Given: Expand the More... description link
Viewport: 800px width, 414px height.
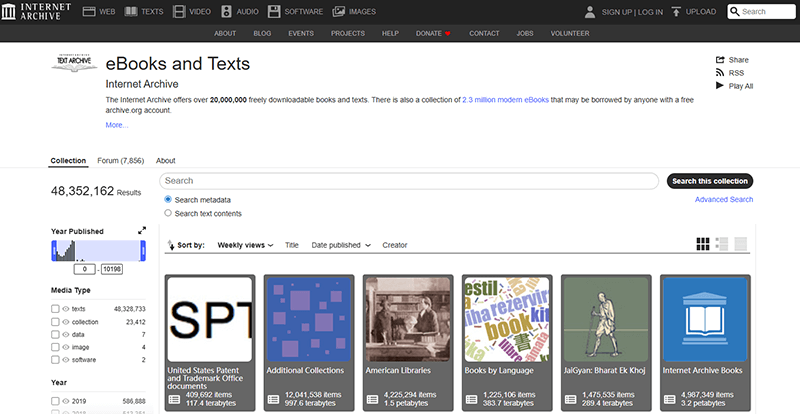Looking at the screenshot, I should [x=117, y=125].
